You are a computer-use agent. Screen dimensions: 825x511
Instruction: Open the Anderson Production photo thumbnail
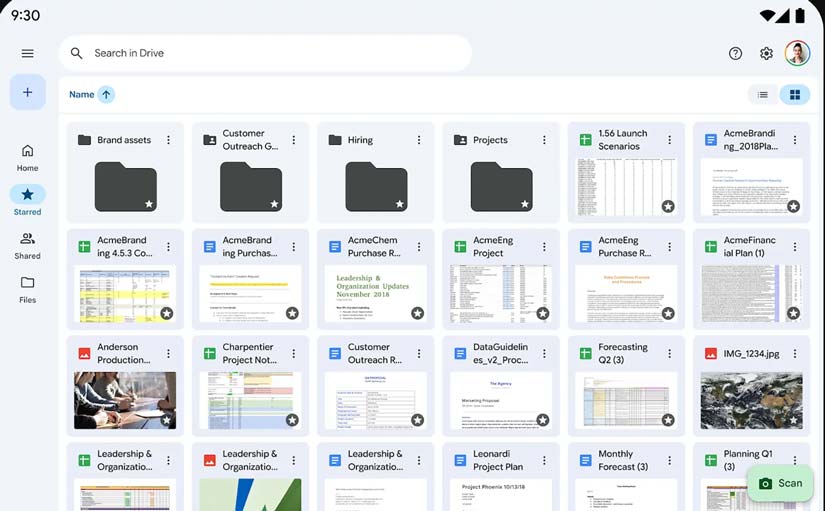pos(125,400)
